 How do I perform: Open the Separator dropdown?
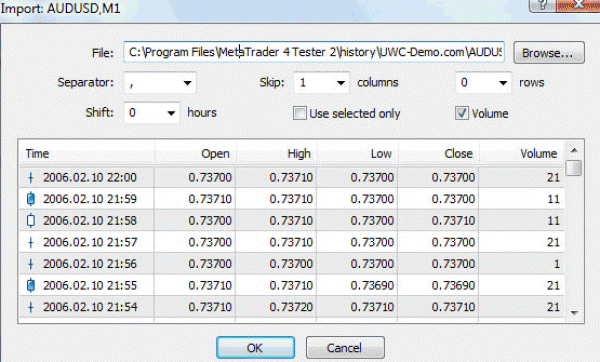pos(160,83)
